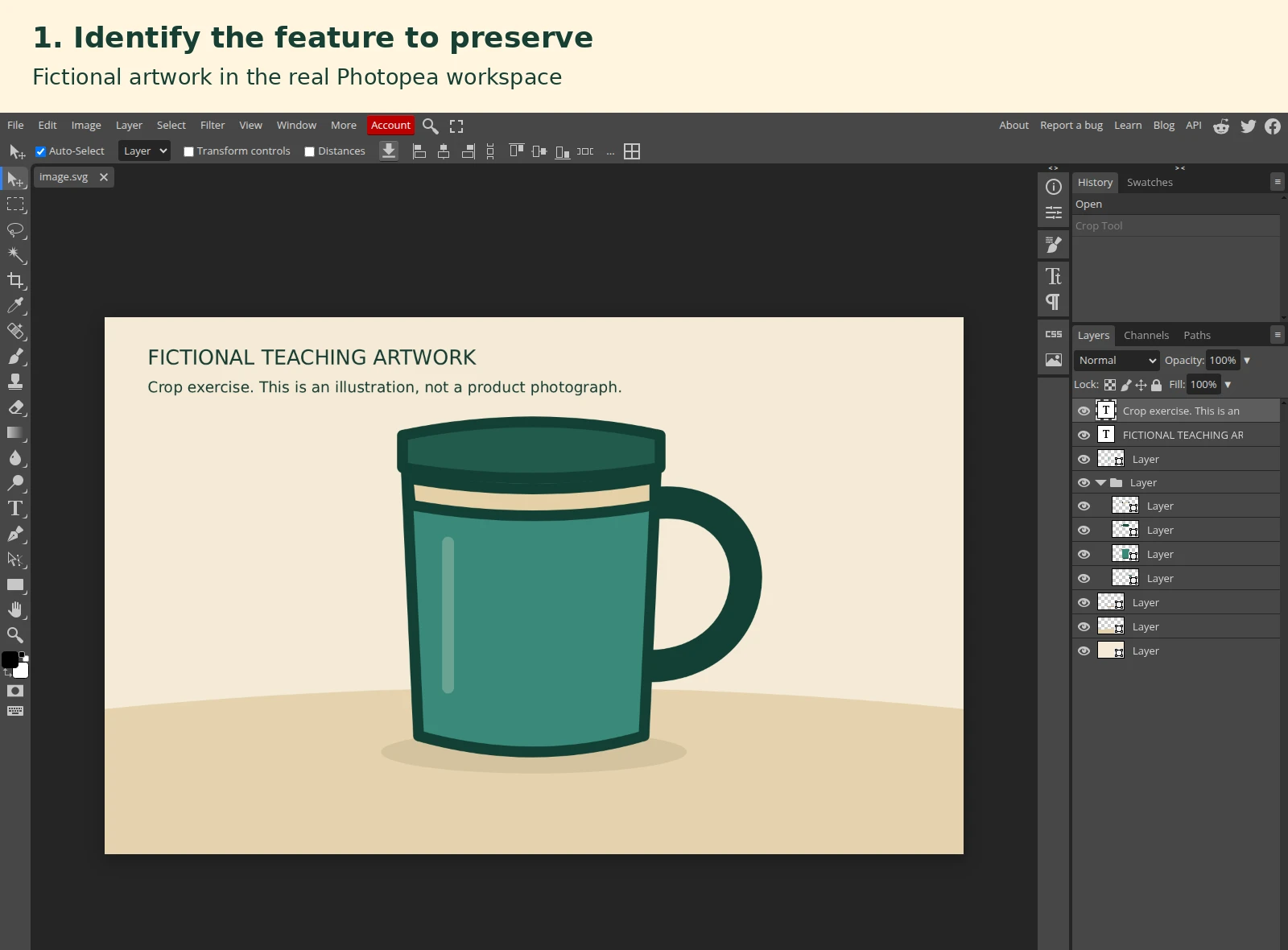Toggle the Auto-Select checkbox
The image size is (1288, 950).
(x=41, y=151)
